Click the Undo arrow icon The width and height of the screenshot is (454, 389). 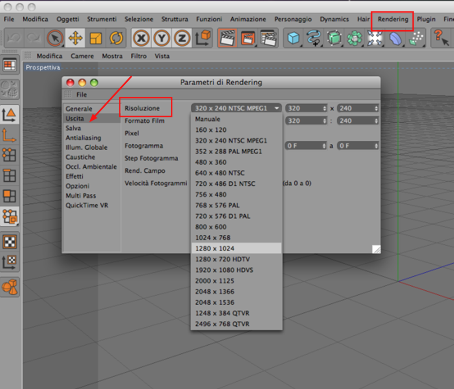click(13, 38)
